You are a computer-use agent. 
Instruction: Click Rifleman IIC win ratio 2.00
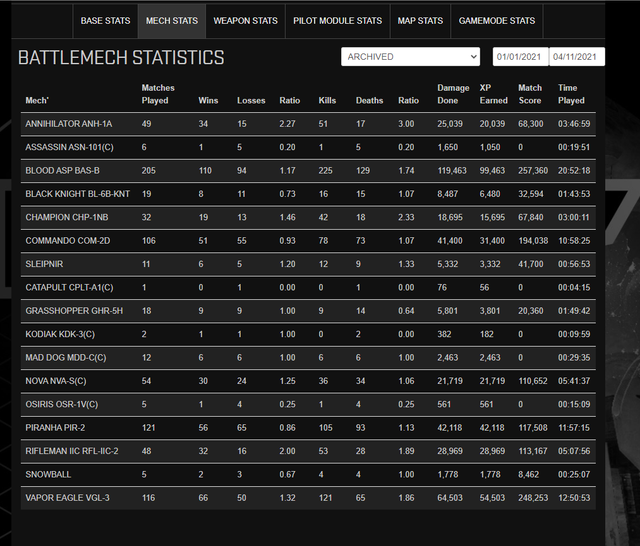[x=287, y=451]
